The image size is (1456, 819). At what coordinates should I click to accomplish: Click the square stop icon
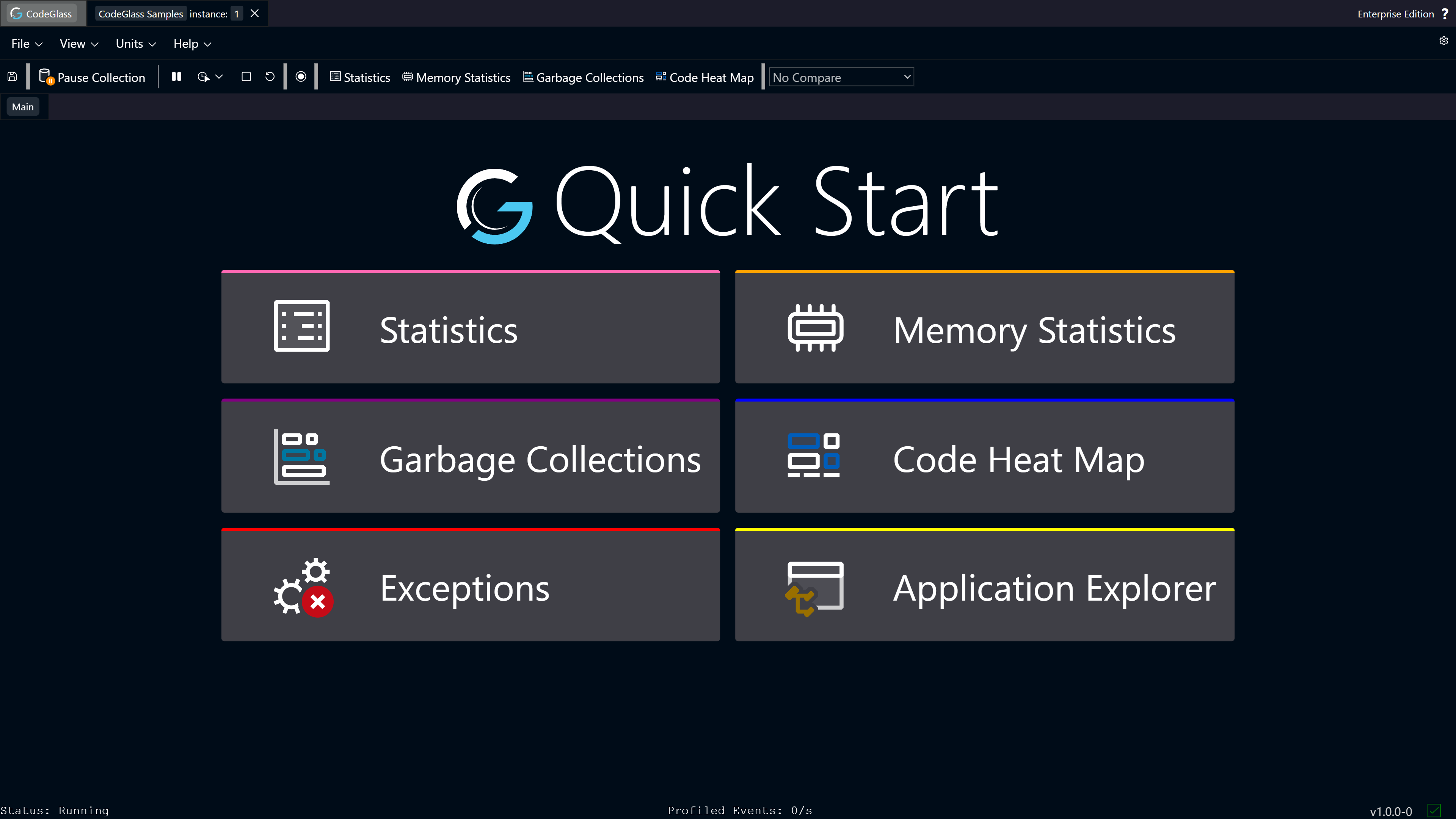(246, 76)
